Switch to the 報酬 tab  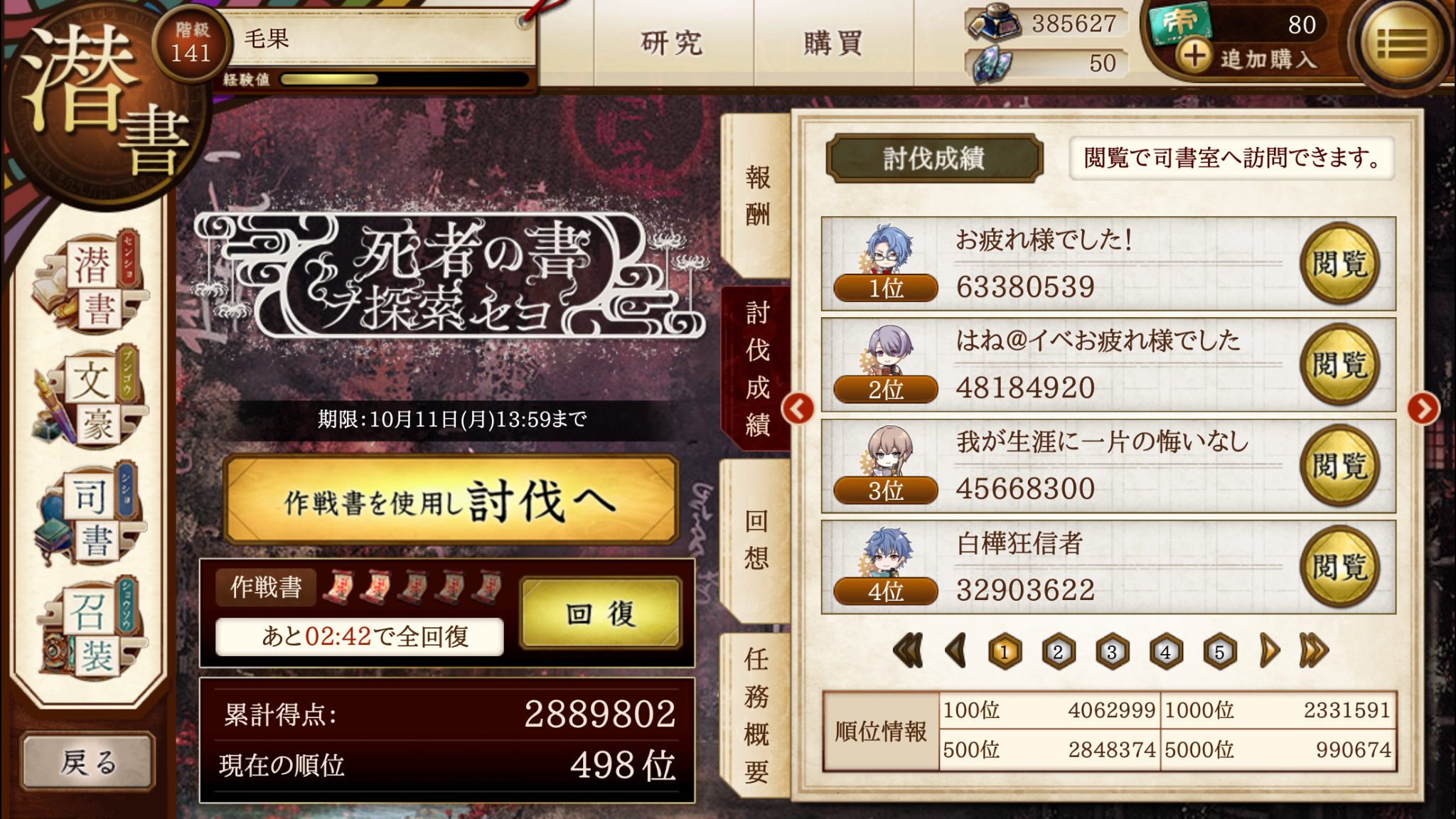pos(757,196)
